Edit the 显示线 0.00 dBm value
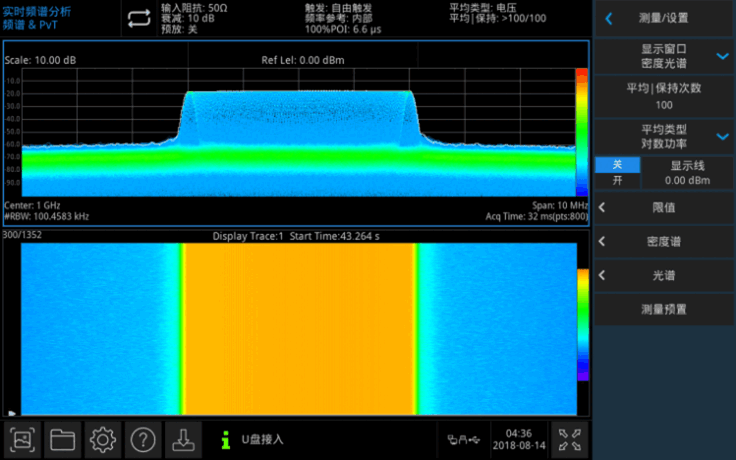This screenshot has height=460, width=736. click(x=687, y=173)
